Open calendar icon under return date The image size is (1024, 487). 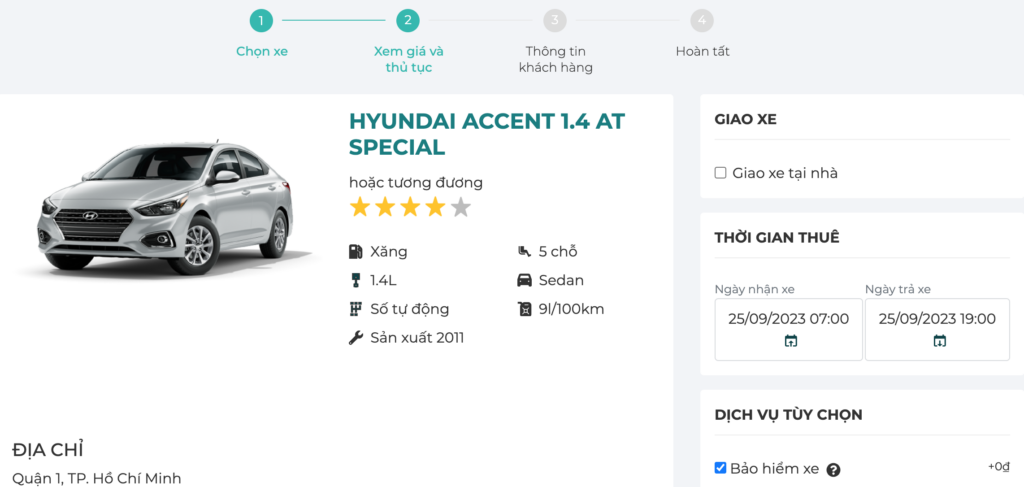pos(939,341)
